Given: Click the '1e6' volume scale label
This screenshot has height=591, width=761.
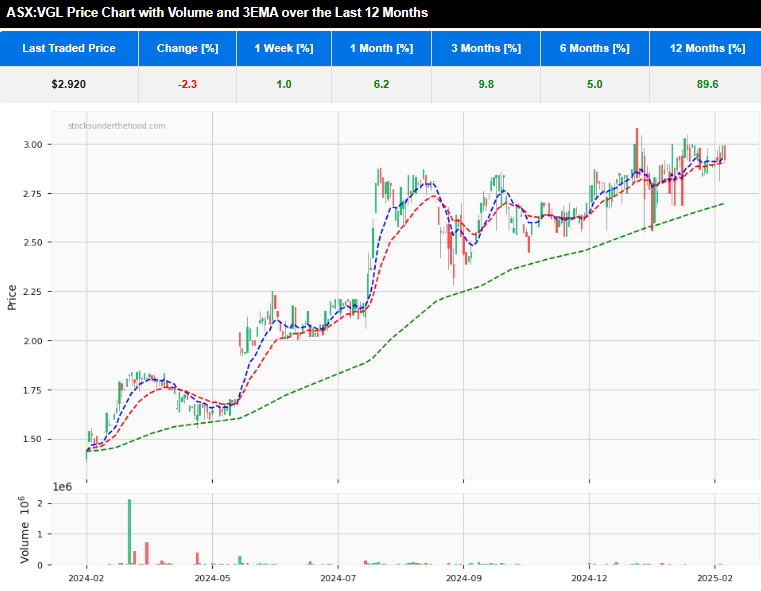Looking at the screenshot, I should click(x=62, y=487).
